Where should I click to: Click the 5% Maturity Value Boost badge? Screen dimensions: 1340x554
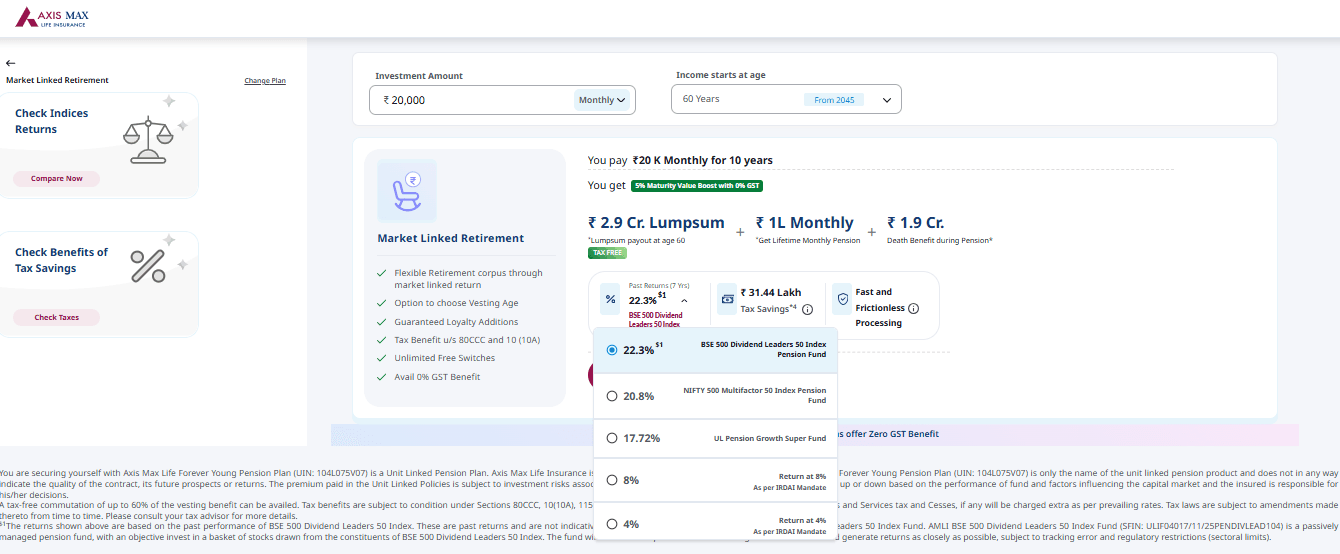tap(697, 185)
